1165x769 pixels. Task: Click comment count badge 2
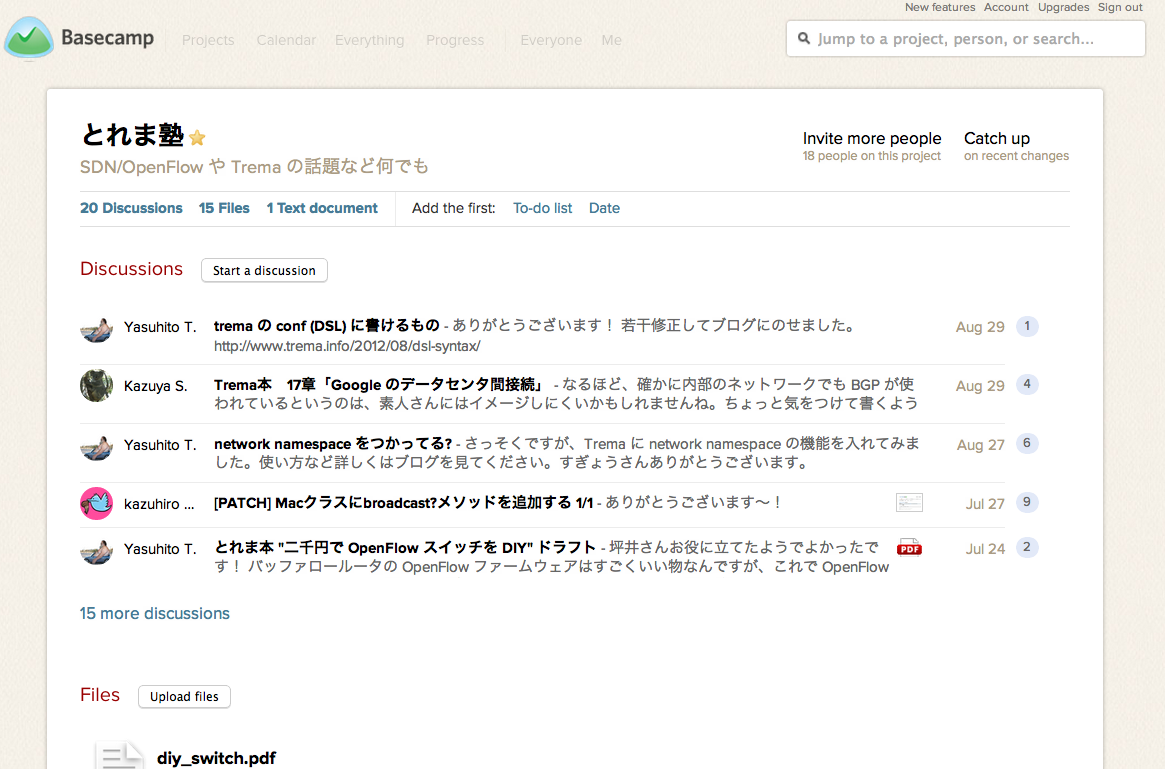[1027, 548]
